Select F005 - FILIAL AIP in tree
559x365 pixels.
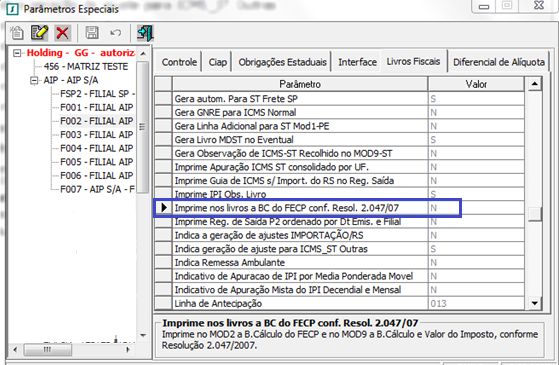coord(96,162)
